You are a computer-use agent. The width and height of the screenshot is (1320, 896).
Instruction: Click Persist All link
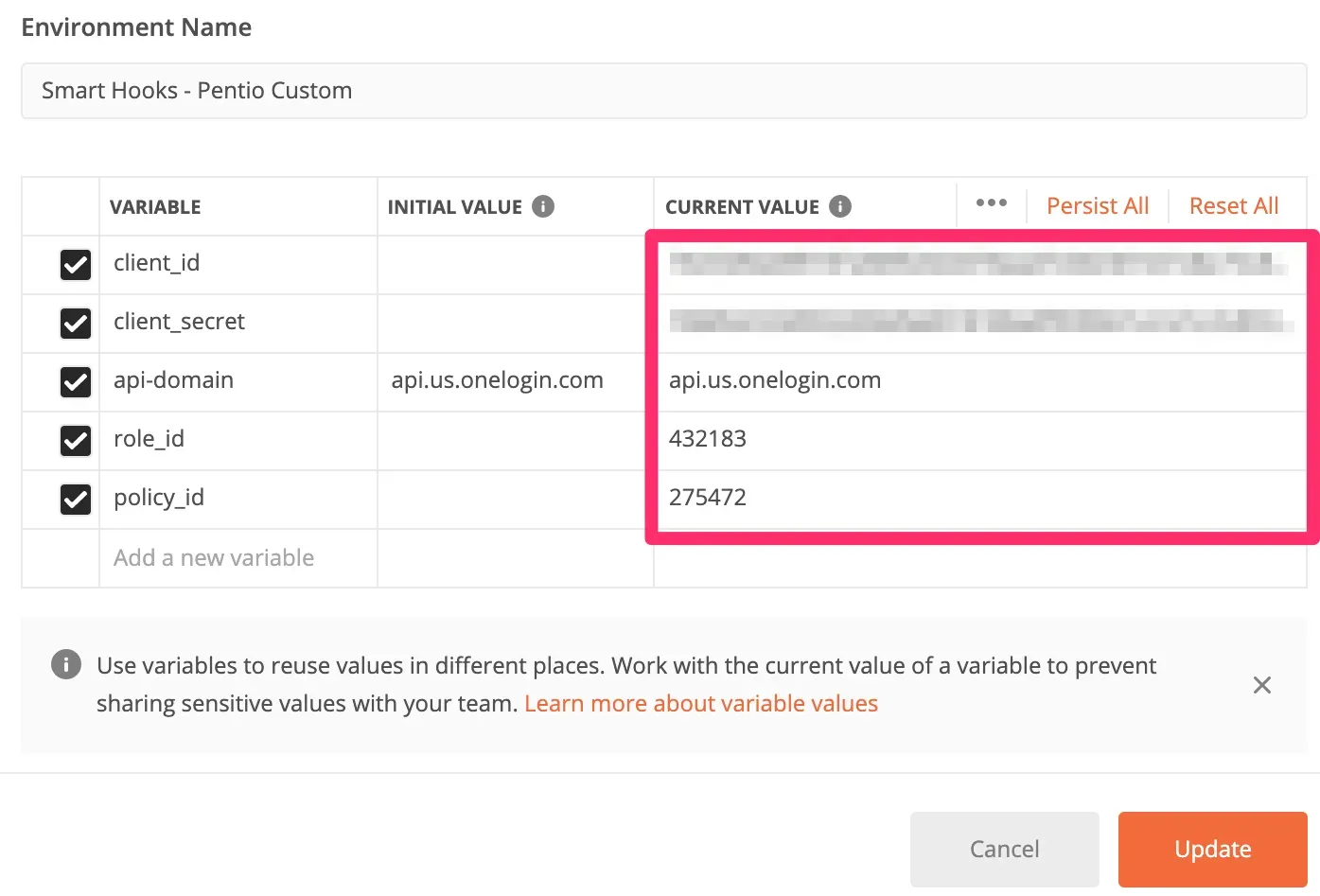coord(1097,206)
